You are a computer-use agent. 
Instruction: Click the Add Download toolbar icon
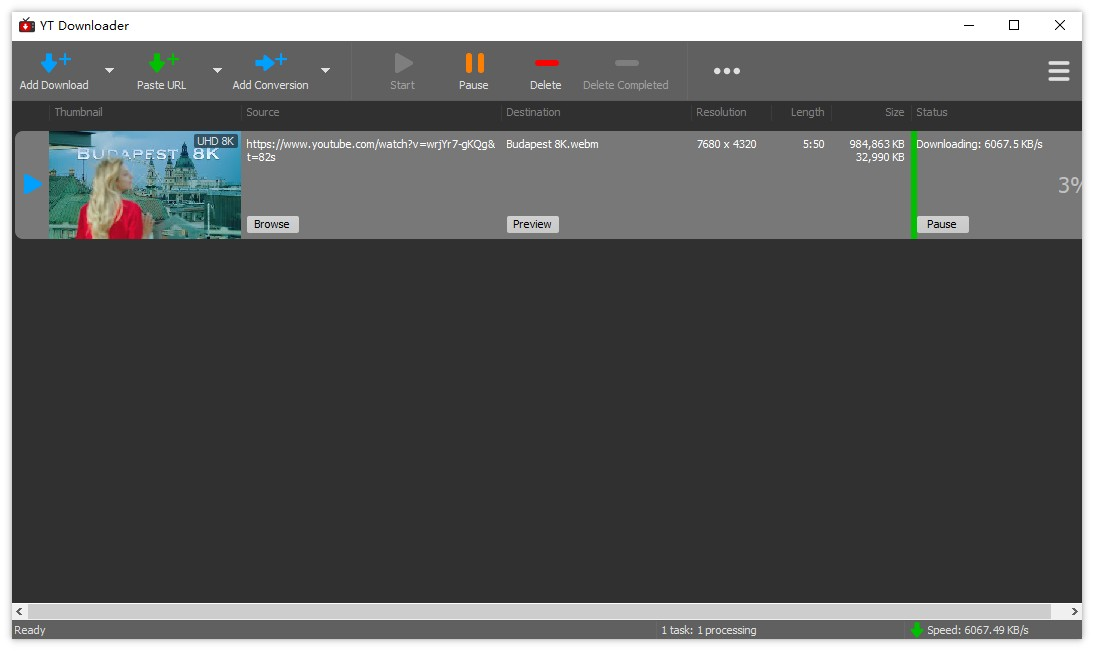[55, 63]
